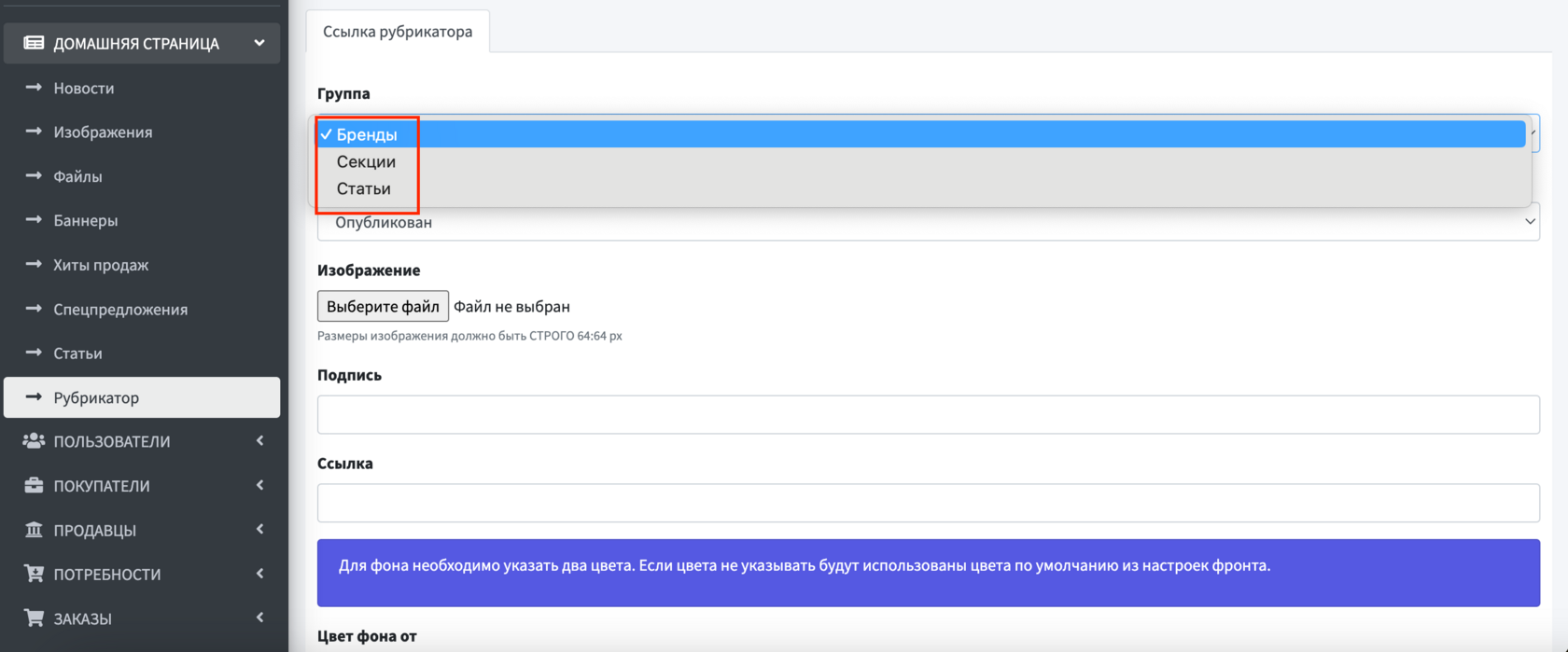Open the Опубликован status dropdown

pos(928,223)
